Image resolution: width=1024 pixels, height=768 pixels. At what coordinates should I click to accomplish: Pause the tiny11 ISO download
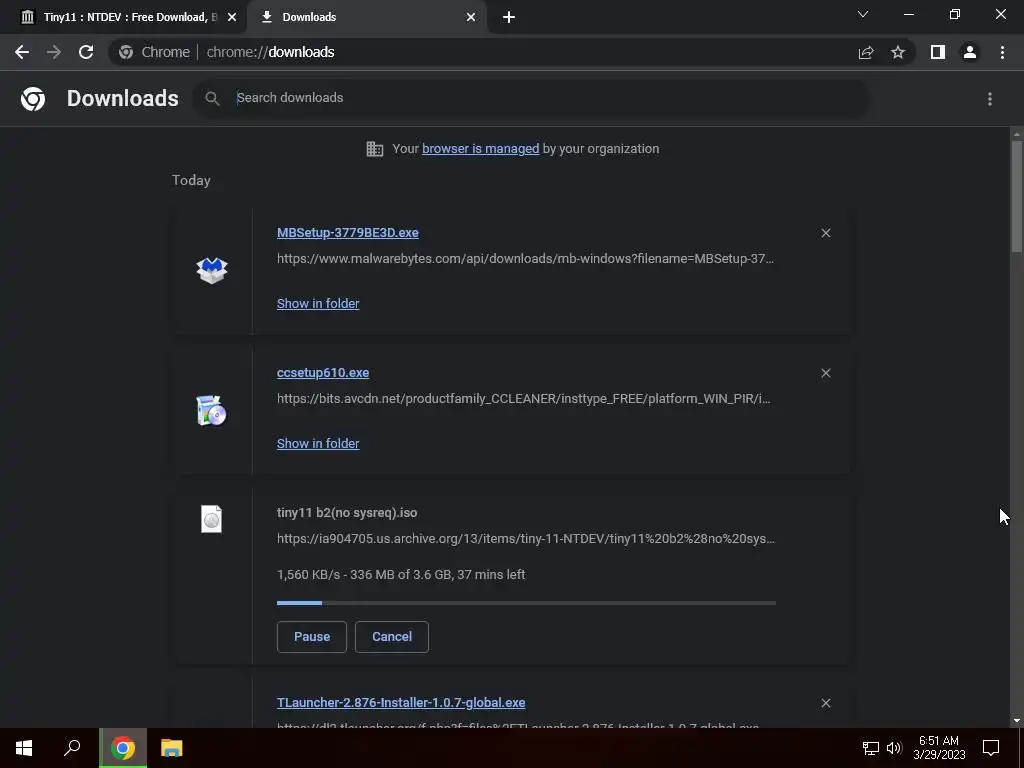[x=312, y=637]
